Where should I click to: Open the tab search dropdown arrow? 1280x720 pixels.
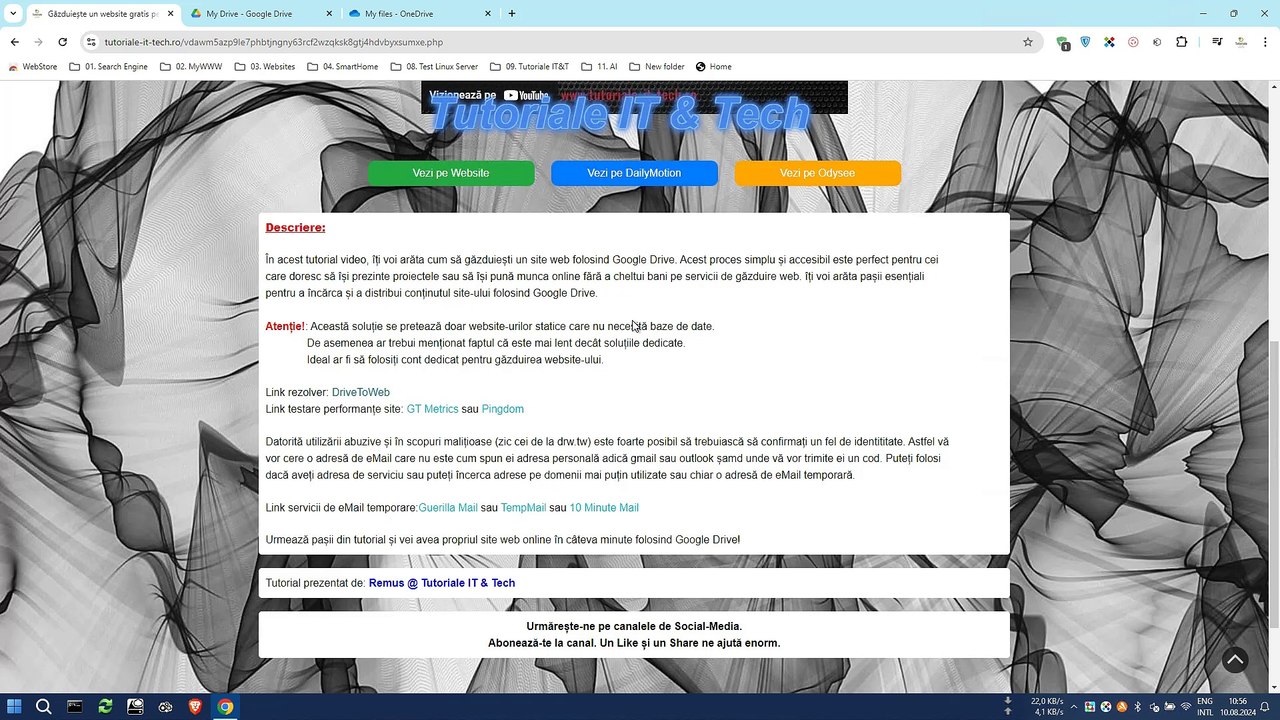13,14
